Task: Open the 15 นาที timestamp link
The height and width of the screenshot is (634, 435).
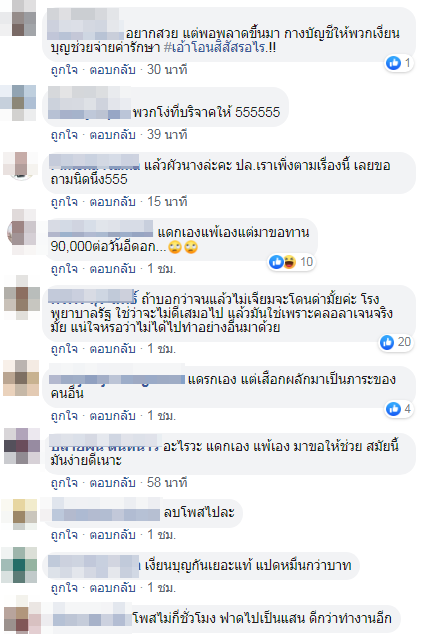Action: 167,201
